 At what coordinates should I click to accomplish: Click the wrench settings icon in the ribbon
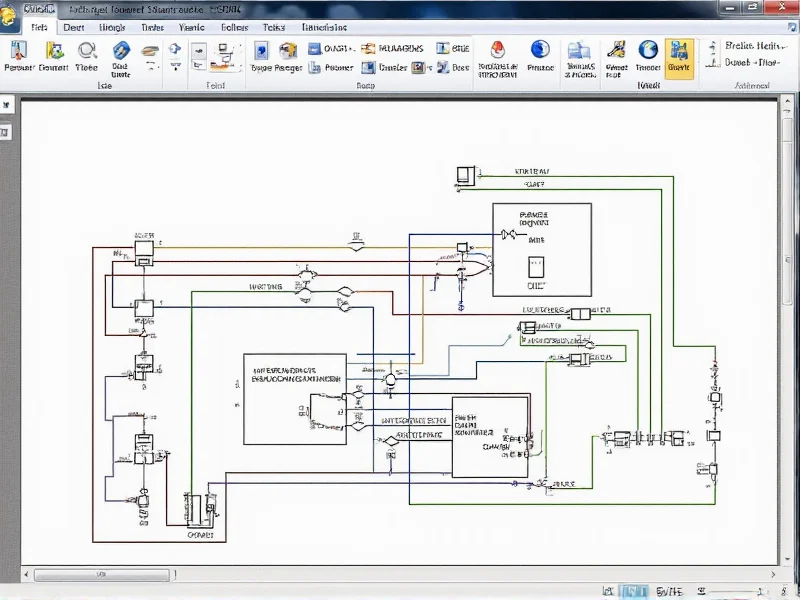[615, 52]
